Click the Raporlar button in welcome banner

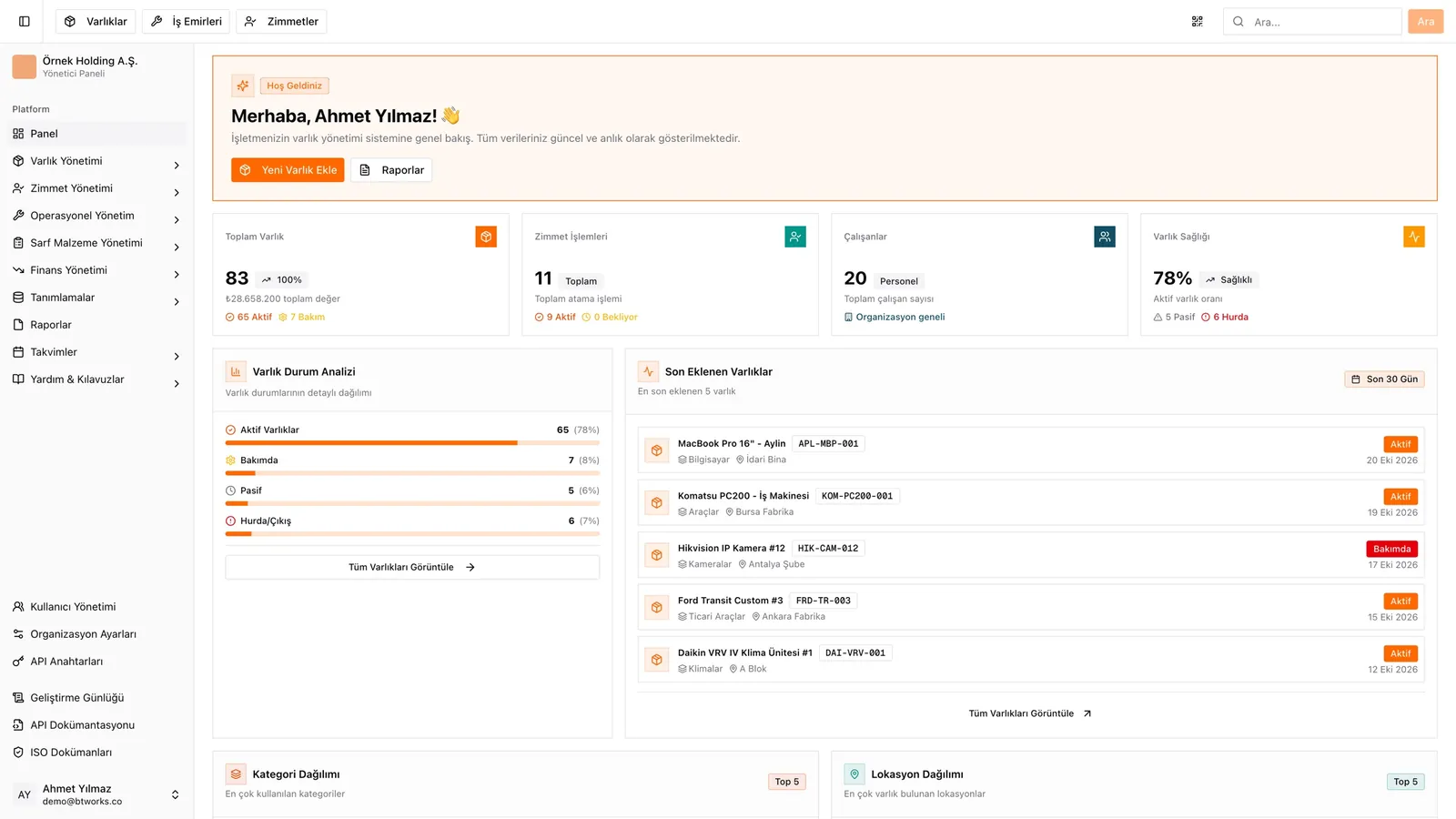pyautogui.click(x=391, y=170)
